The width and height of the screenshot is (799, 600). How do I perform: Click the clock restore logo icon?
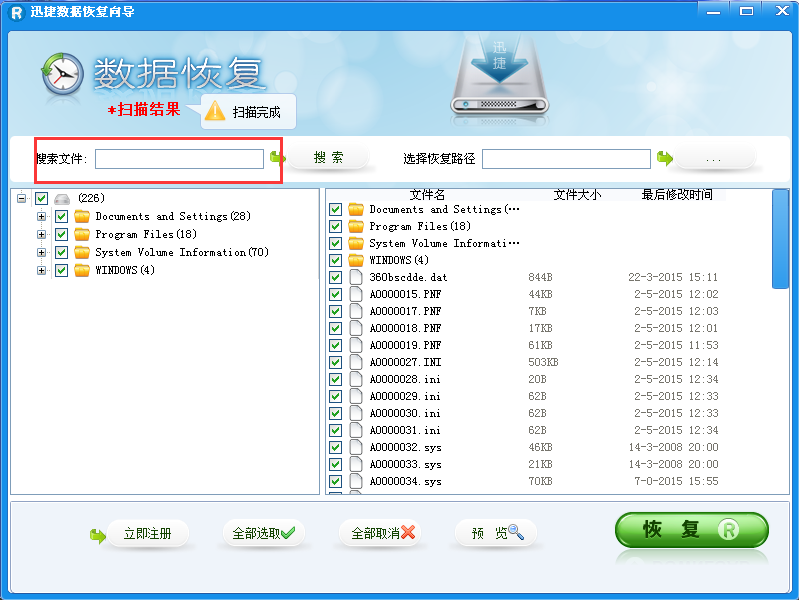pos(62,74)
